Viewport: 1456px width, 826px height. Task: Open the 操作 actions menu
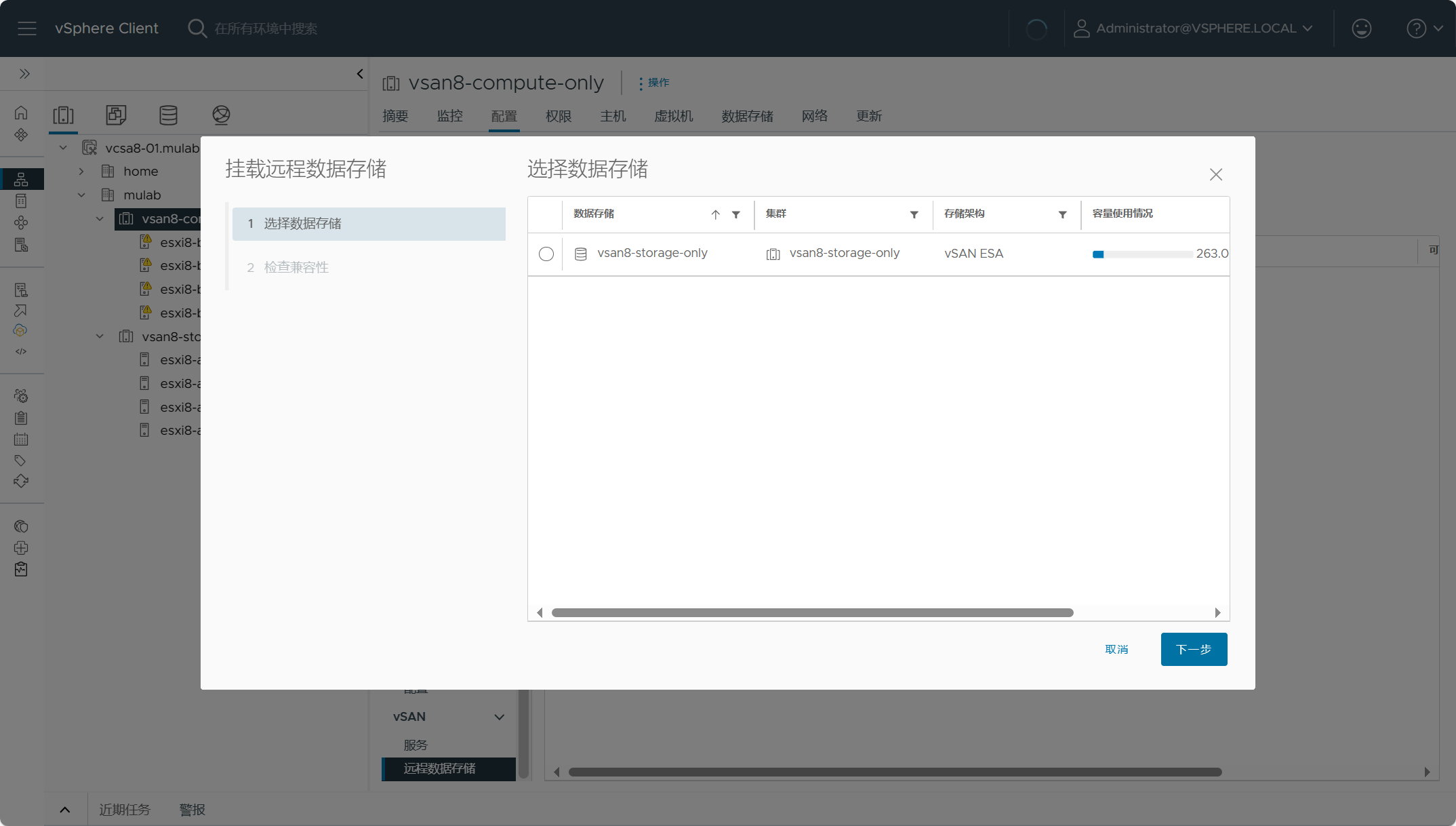point(654,83)
